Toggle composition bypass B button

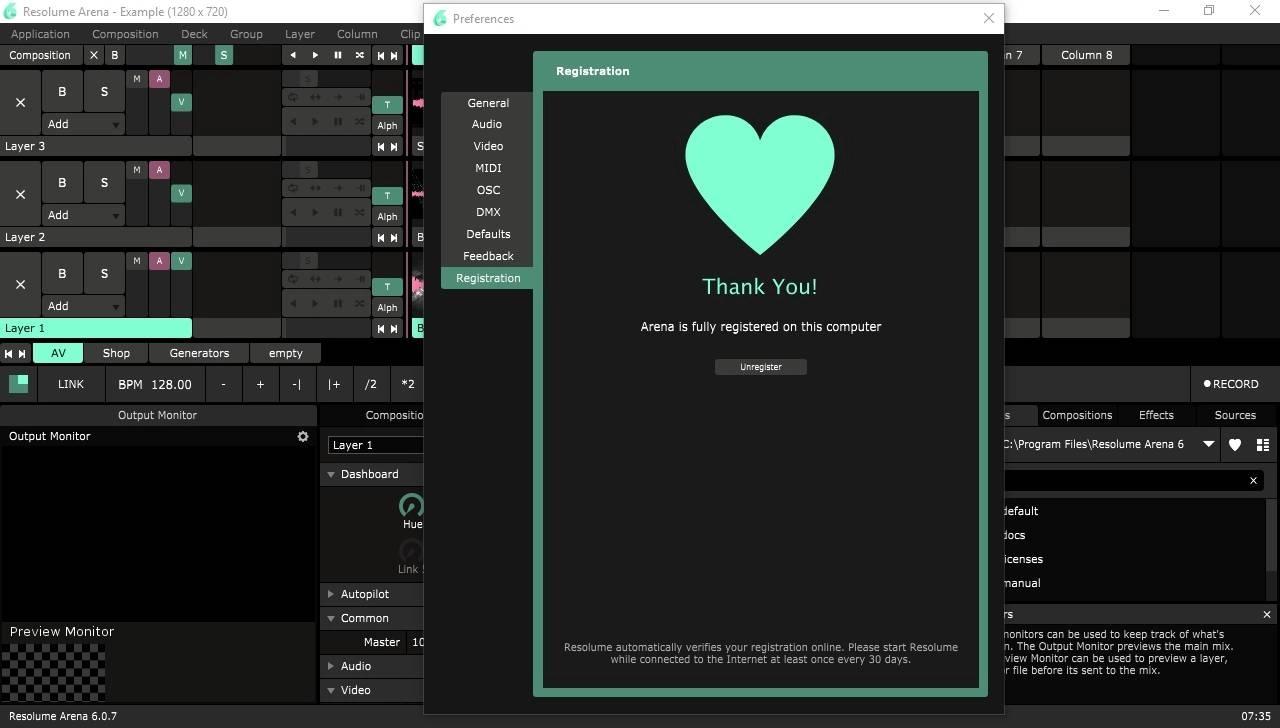tap(114, 55)
